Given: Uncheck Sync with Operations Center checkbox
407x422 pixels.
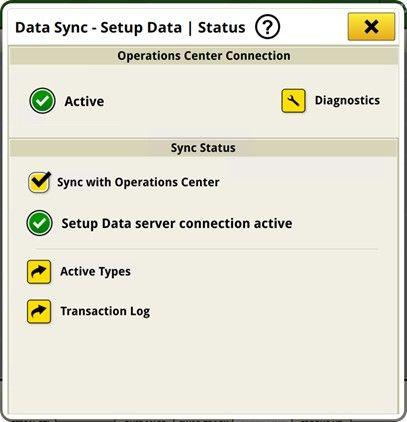Looking at the screenshot, I should click(x=39, y=182).
